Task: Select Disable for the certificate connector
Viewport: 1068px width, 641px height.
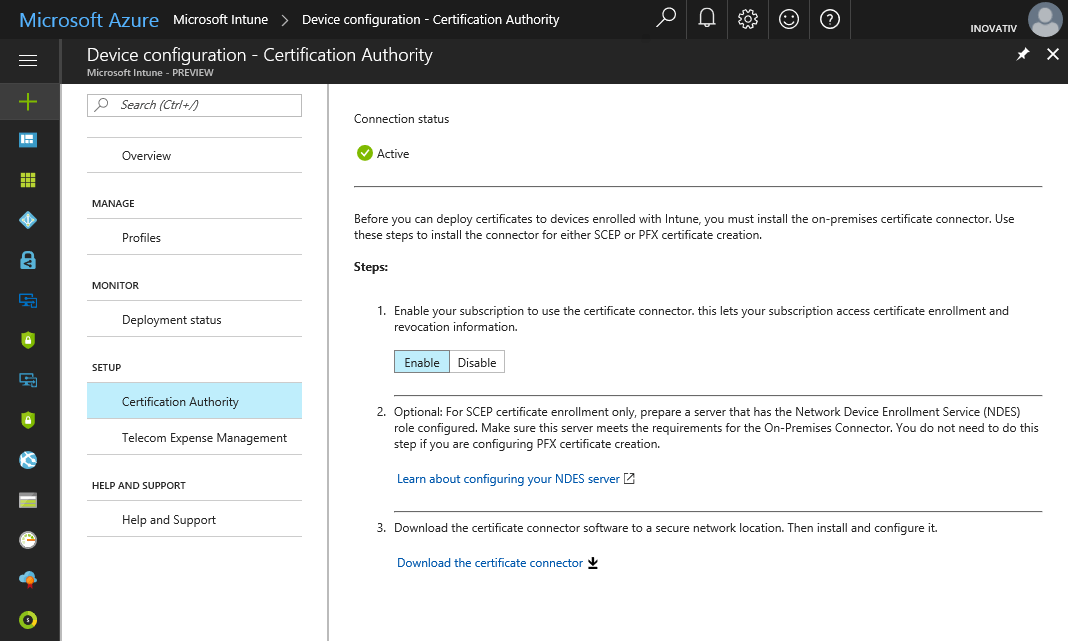Action: click(477, 362)
